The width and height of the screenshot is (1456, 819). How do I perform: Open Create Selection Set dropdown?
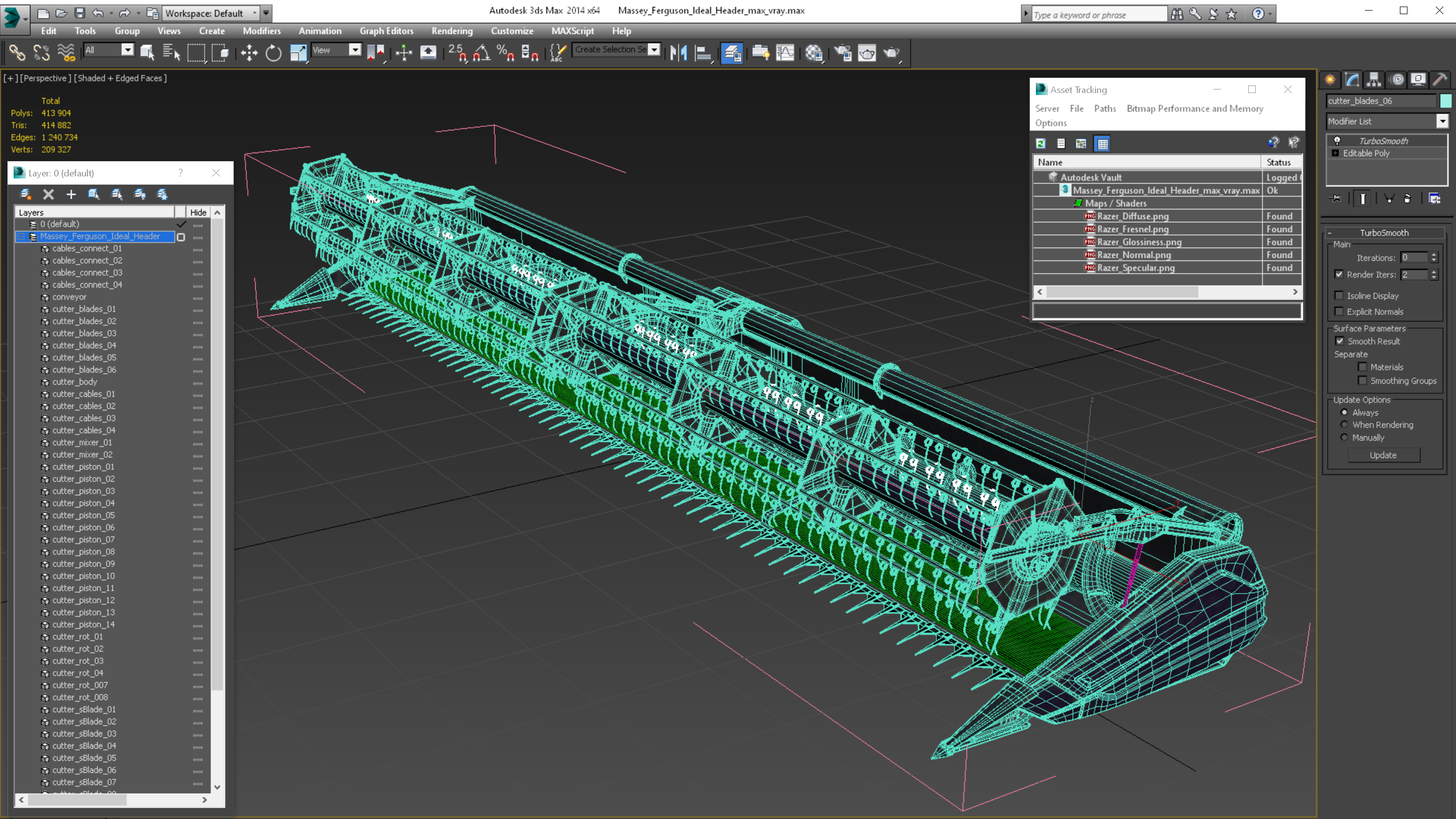pos(654,50)
